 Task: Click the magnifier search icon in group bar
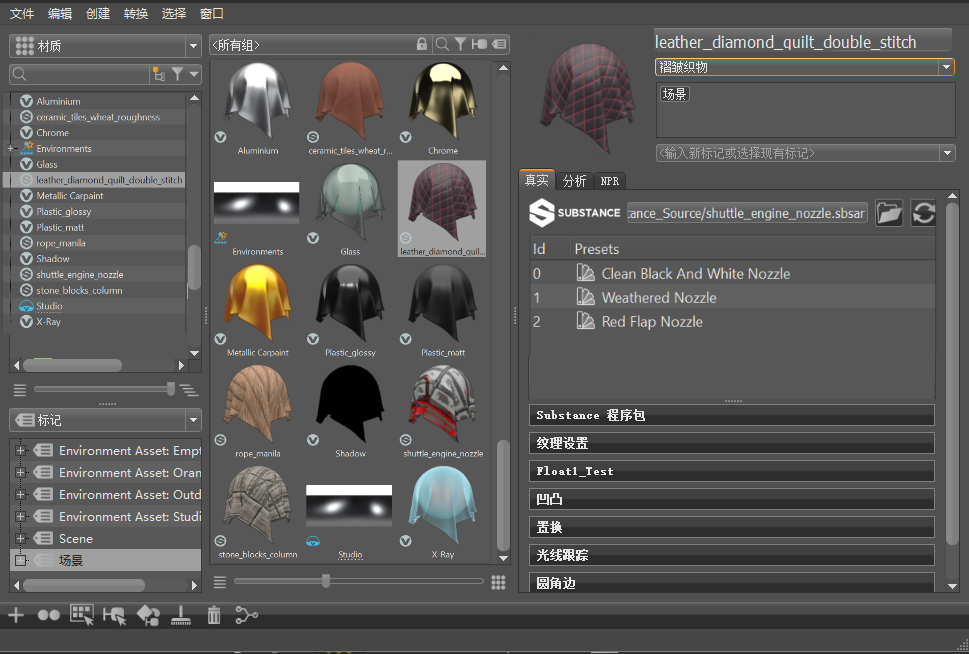tap(442, 44)
